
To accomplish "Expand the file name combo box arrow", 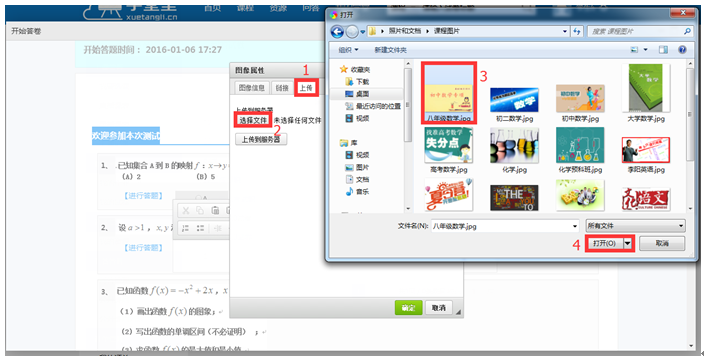I will [575, 226].
